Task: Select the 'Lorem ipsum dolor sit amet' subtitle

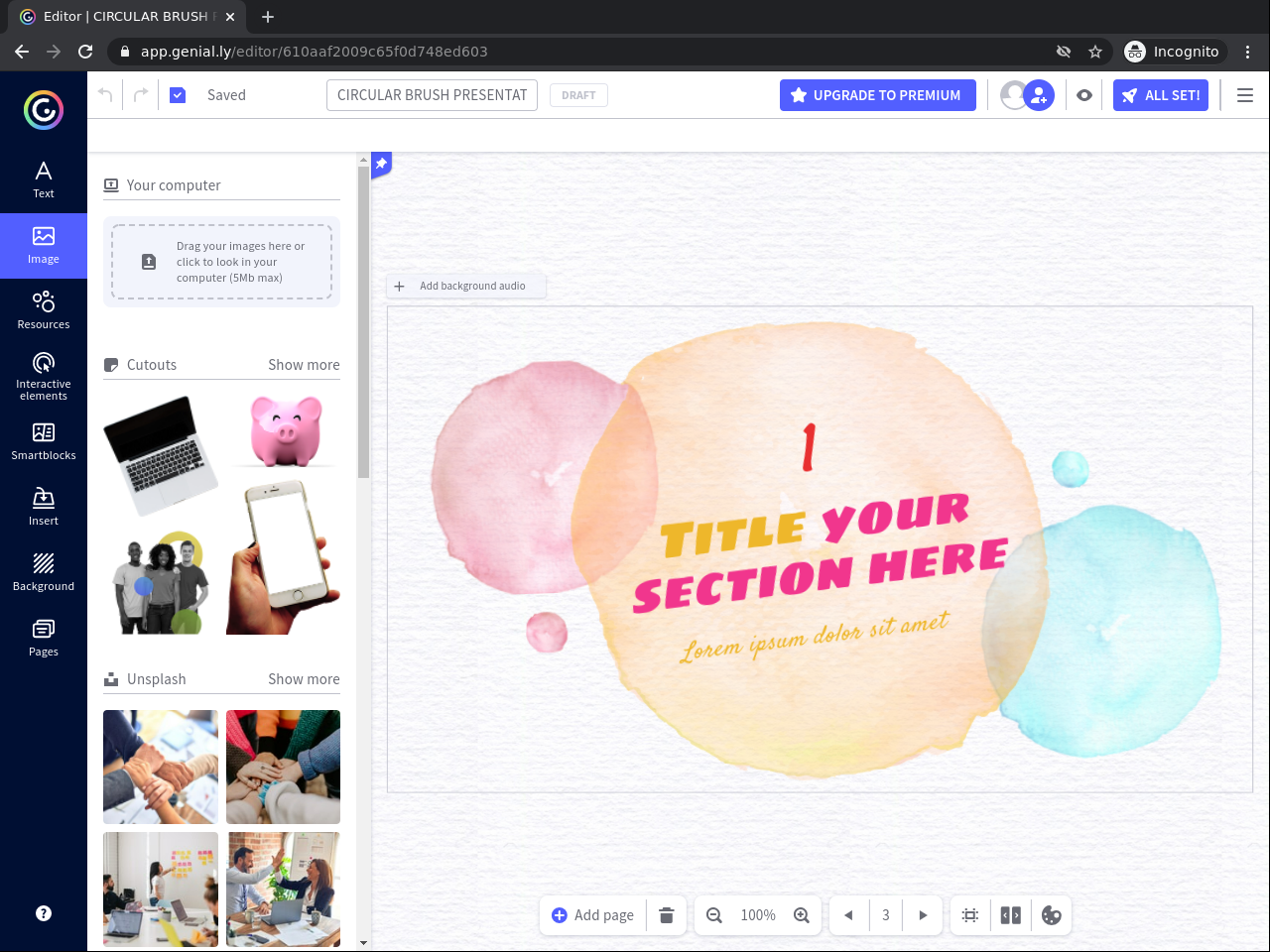Action: coord(815,637)
